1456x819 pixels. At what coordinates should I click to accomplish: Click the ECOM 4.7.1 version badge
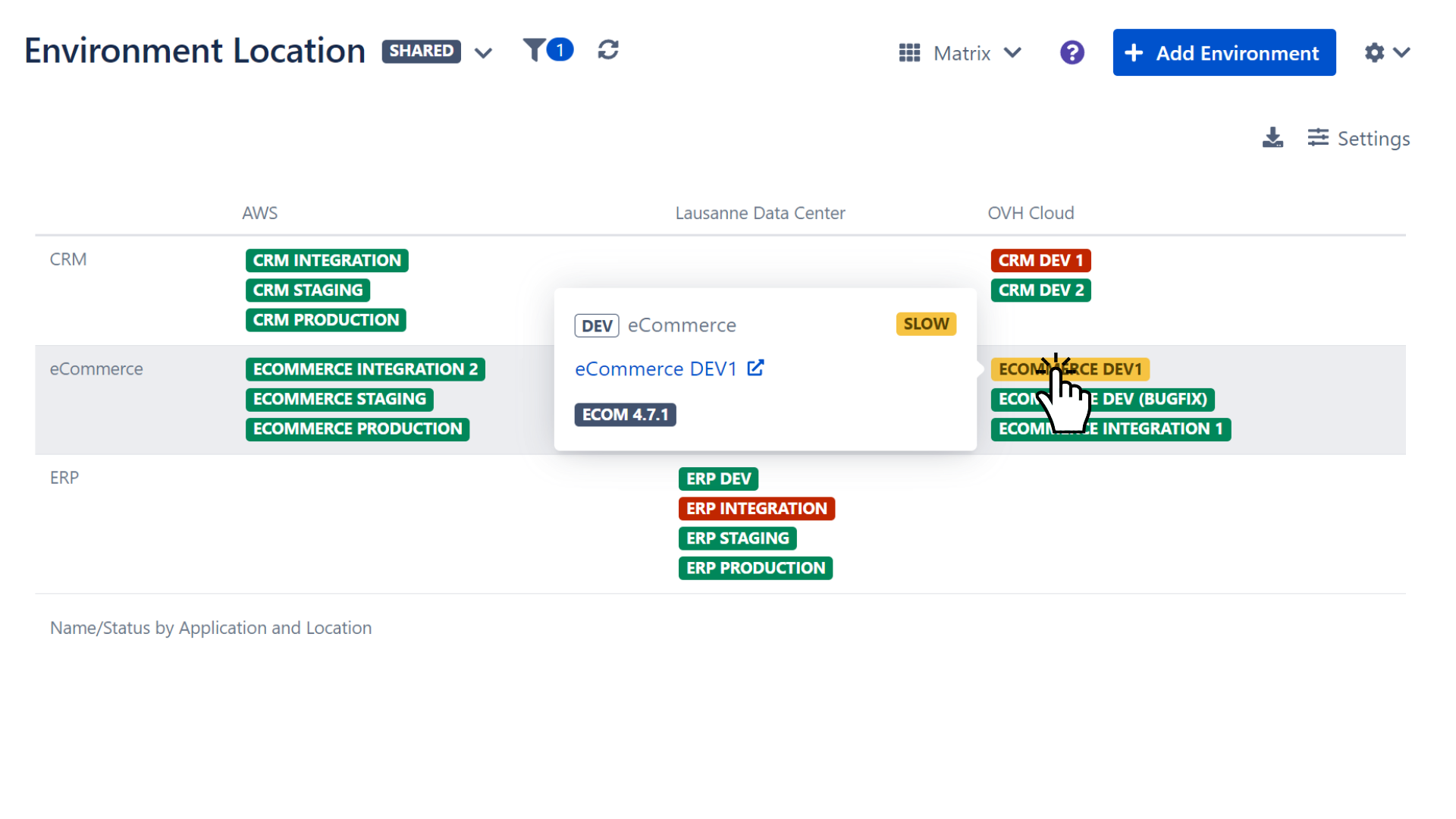[x=625, y=415]
